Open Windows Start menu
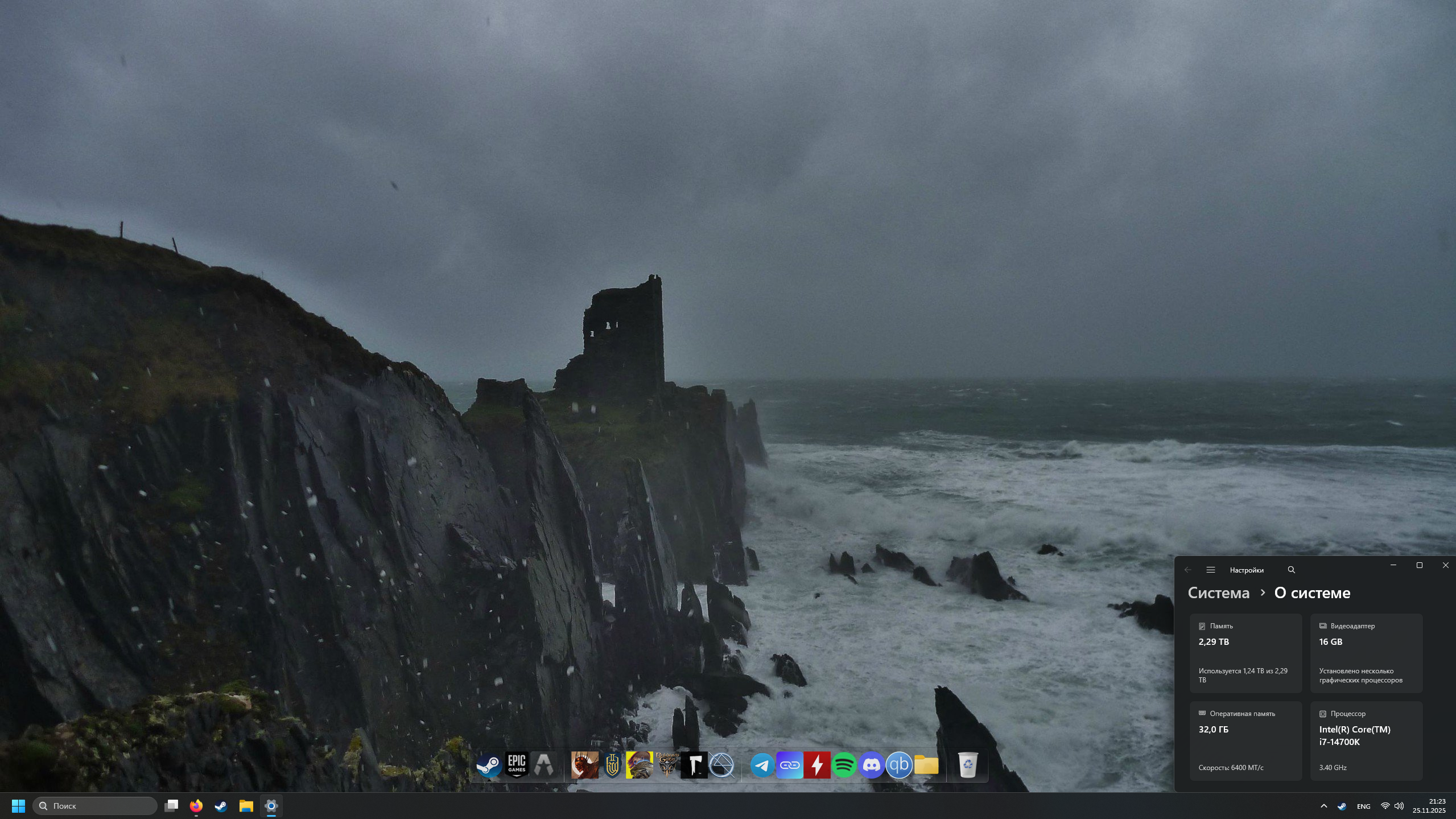 (18, 806)
